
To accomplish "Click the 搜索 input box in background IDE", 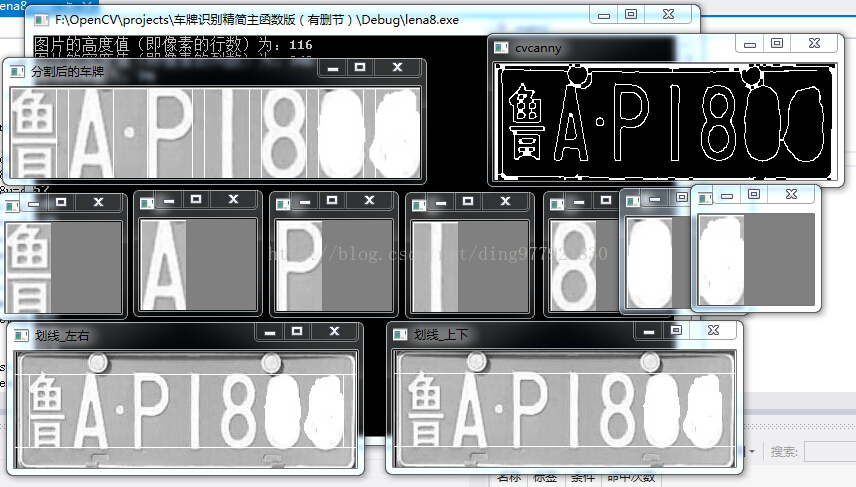I will [830, 452].
